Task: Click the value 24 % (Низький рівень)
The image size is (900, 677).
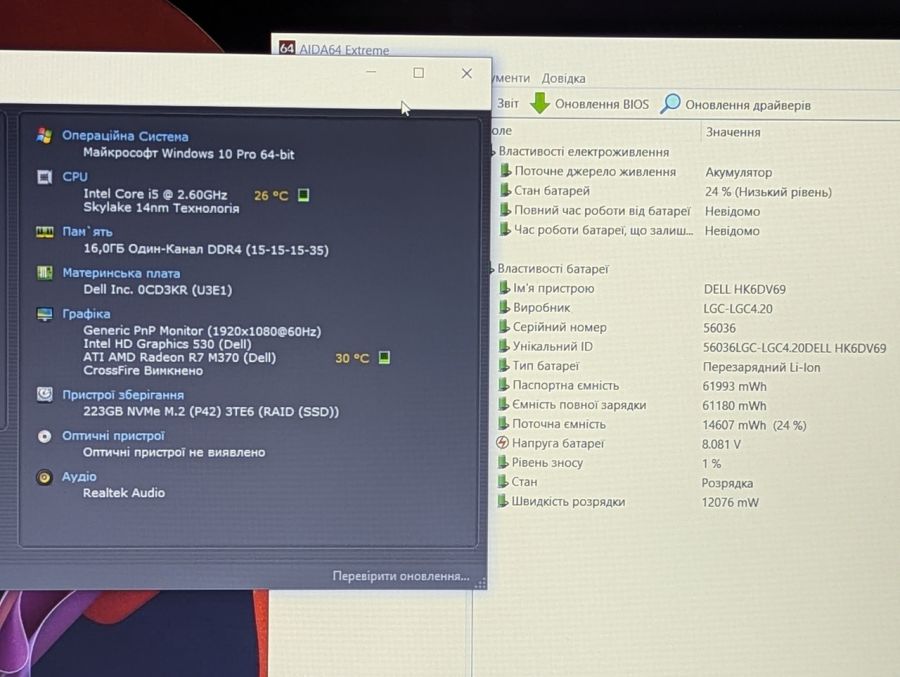Action: point(768,192)
